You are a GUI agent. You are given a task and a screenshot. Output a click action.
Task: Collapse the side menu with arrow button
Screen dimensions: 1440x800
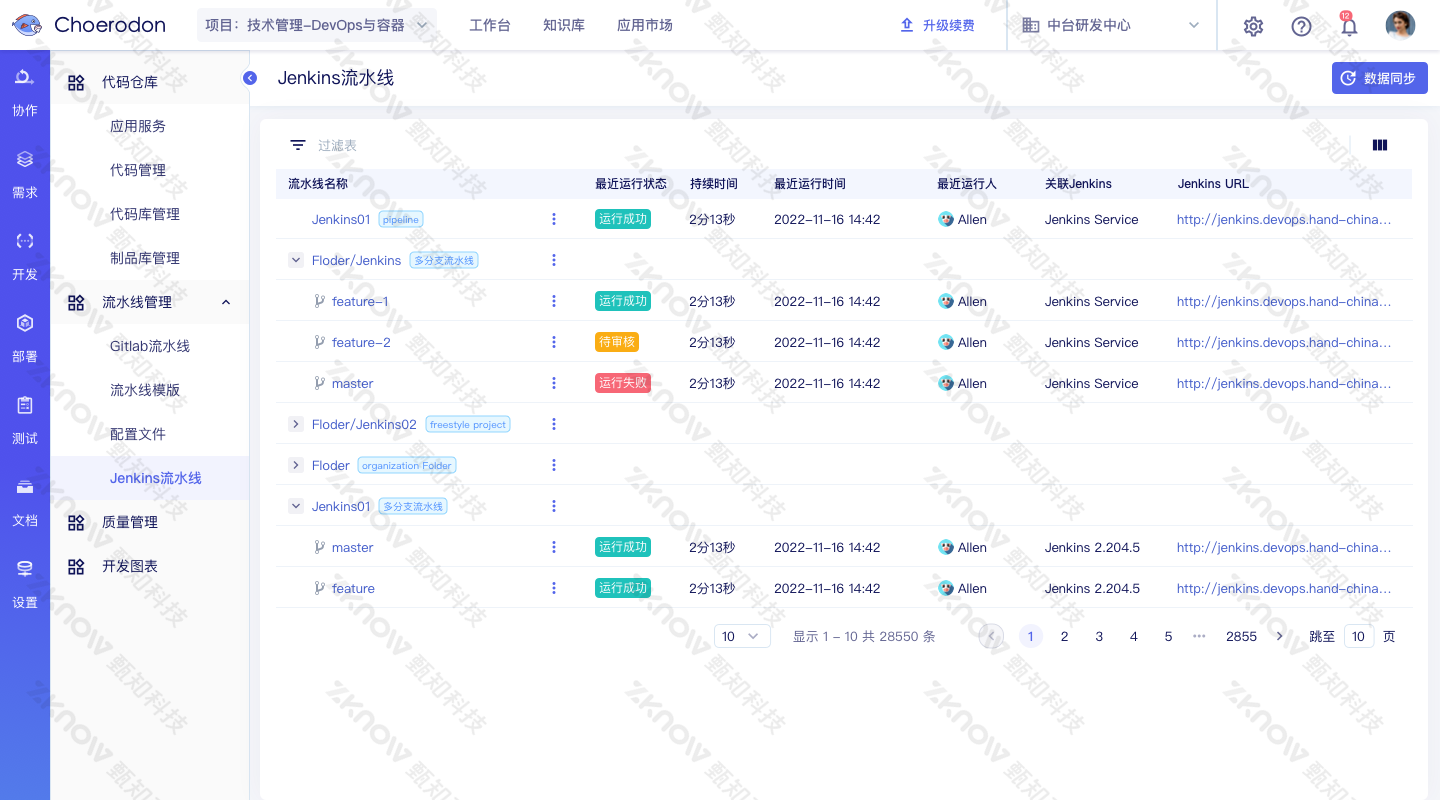click(x=250, y=78)
